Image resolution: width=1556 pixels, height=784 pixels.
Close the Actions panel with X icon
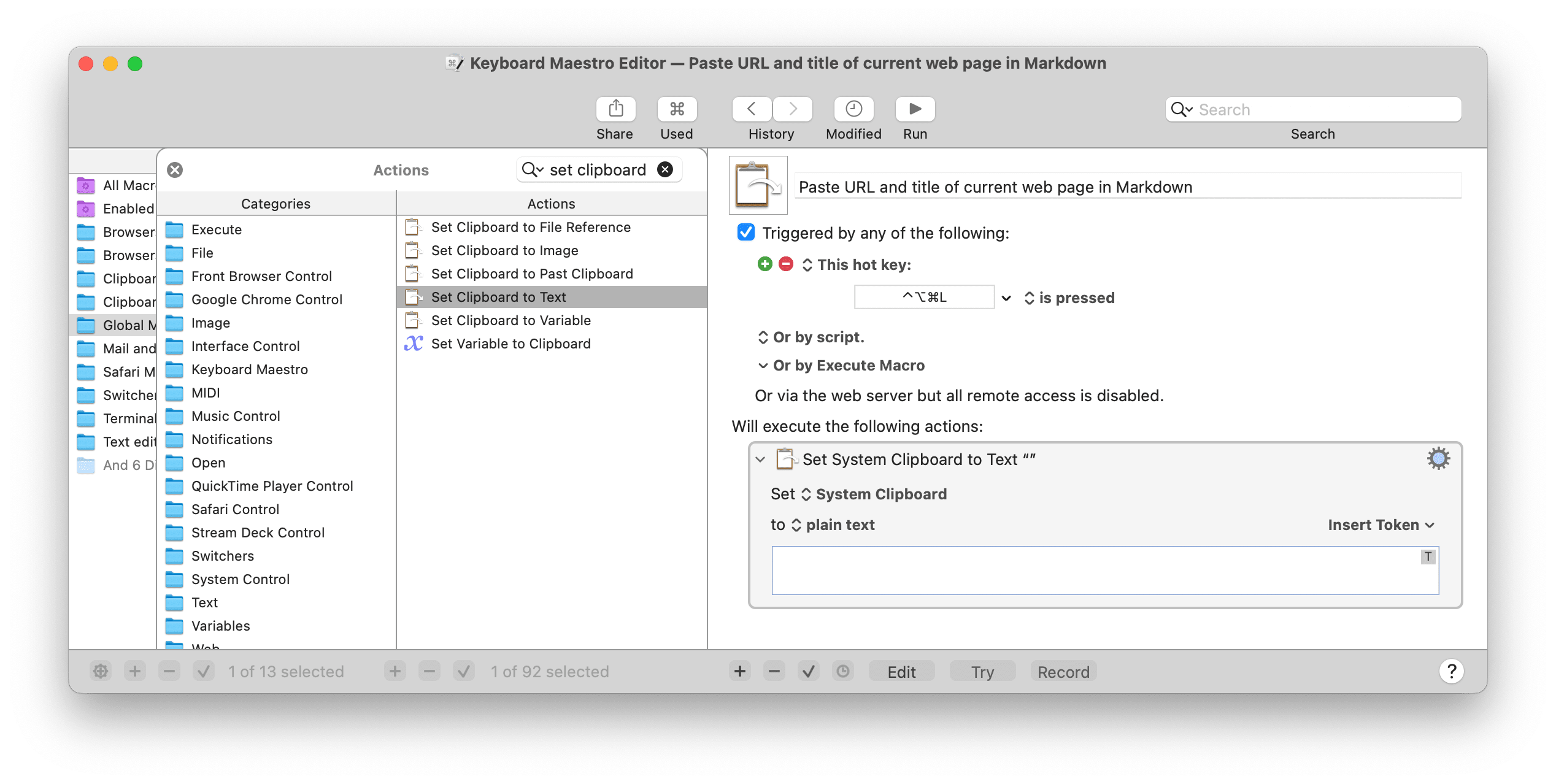coord(175,170)
